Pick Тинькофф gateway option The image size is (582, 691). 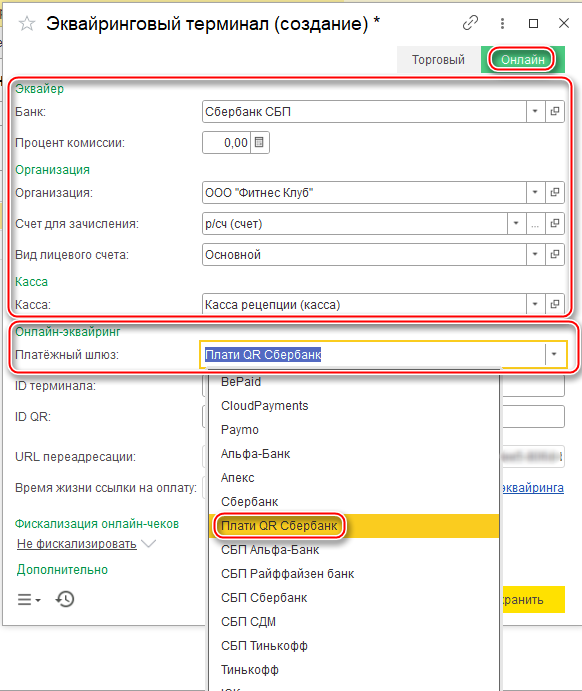coord(354,670)
